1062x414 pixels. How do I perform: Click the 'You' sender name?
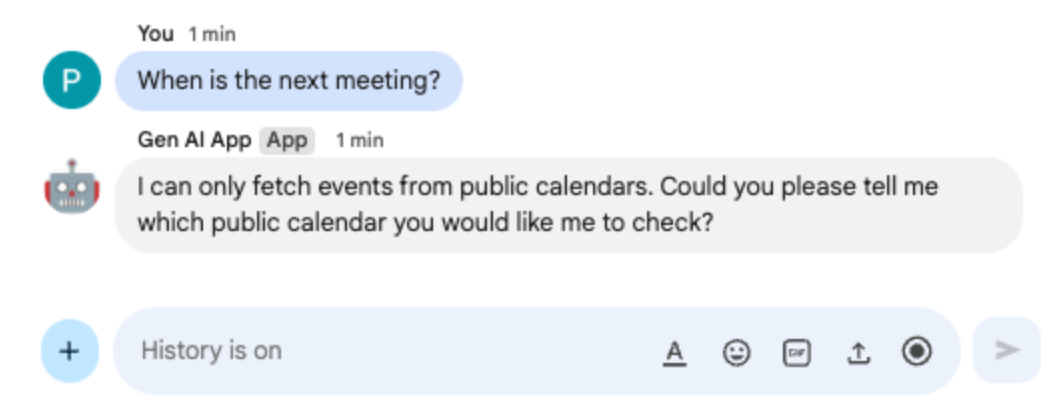coord(155,33)
